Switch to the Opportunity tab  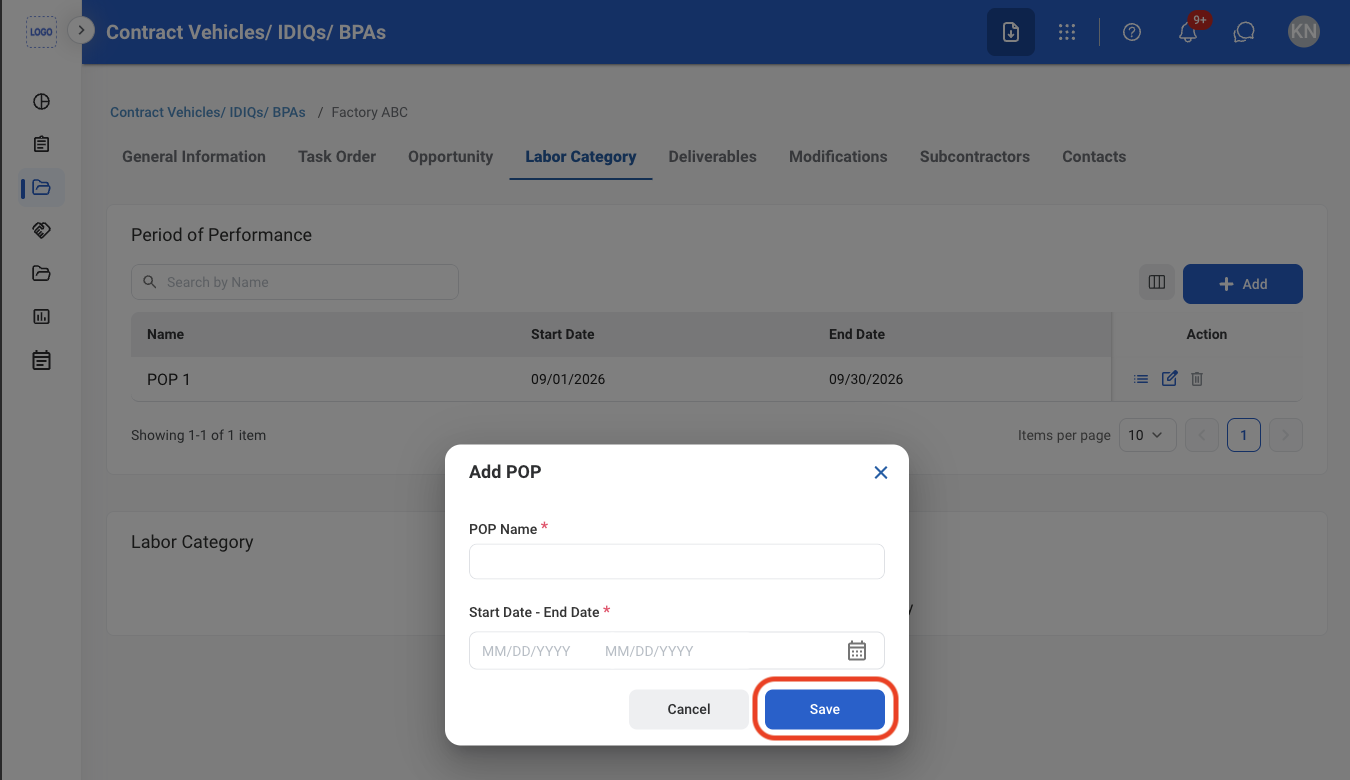coord(451,157)
